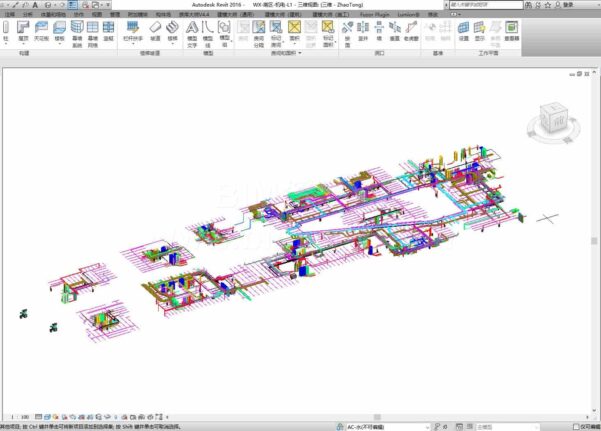
Task: Click the vertical scrollbar thumb of the view
Action: coord(594,241)
